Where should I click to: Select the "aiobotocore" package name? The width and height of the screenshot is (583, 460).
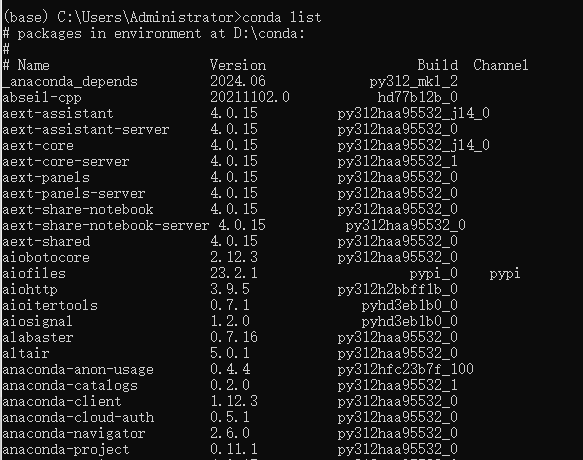[46, 257]
